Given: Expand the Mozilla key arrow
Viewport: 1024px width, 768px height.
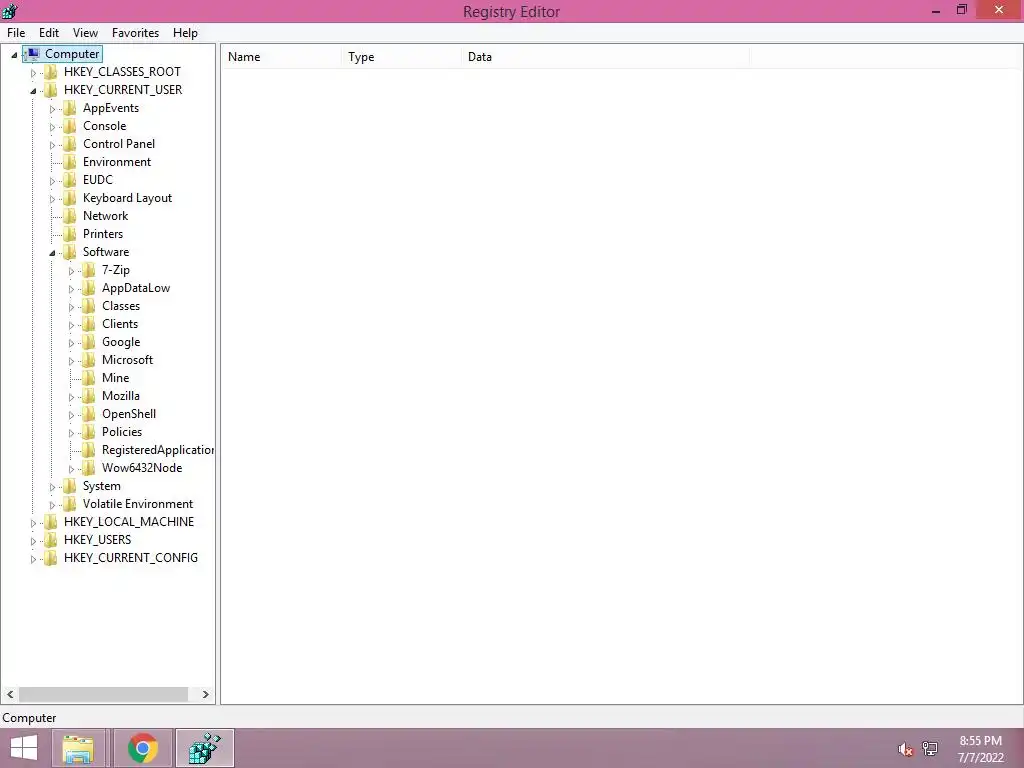Looking at the screenshot, I should 71,396.
